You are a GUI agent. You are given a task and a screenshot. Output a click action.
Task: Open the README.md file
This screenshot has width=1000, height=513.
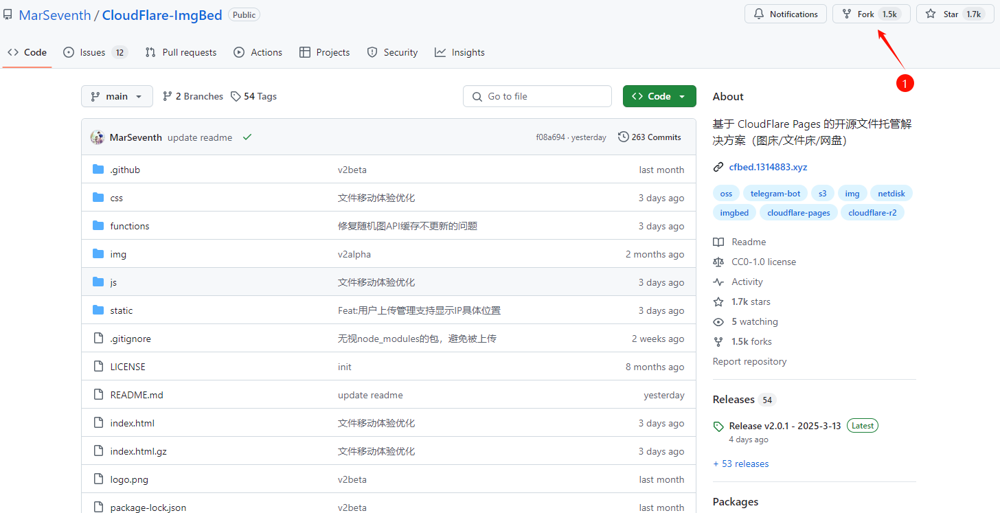(136, 395)
